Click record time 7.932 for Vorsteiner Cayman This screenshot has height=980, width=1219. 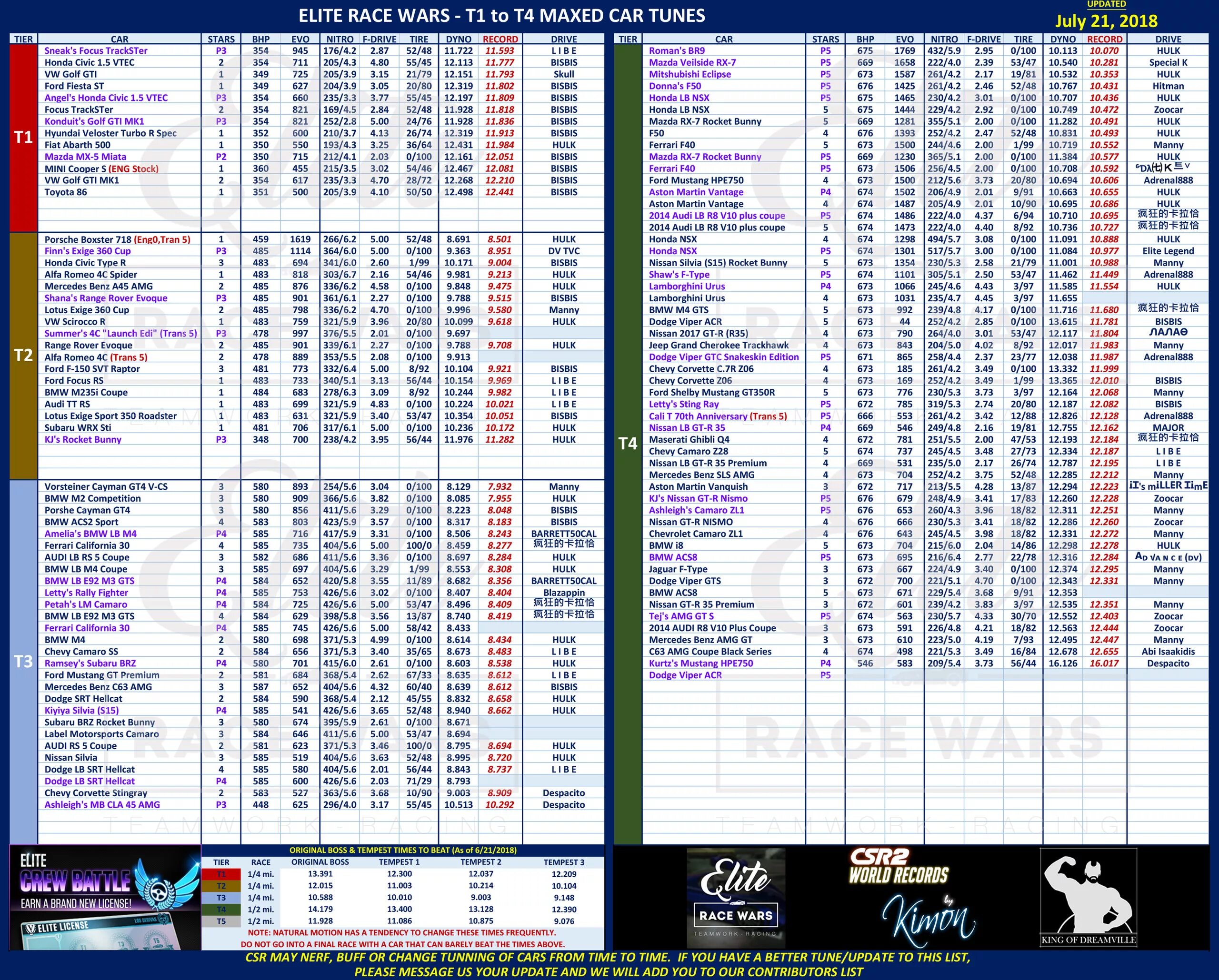(500, 486)
